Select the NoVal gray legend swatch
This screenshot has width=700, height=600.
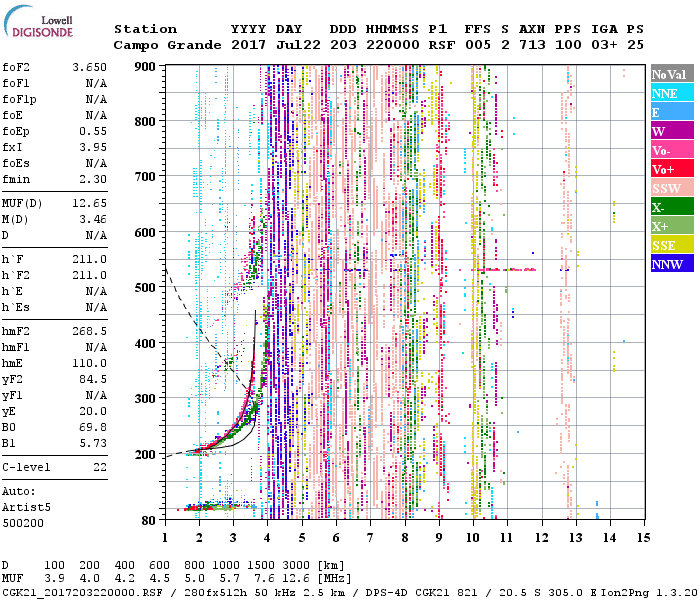coord(671,74)
